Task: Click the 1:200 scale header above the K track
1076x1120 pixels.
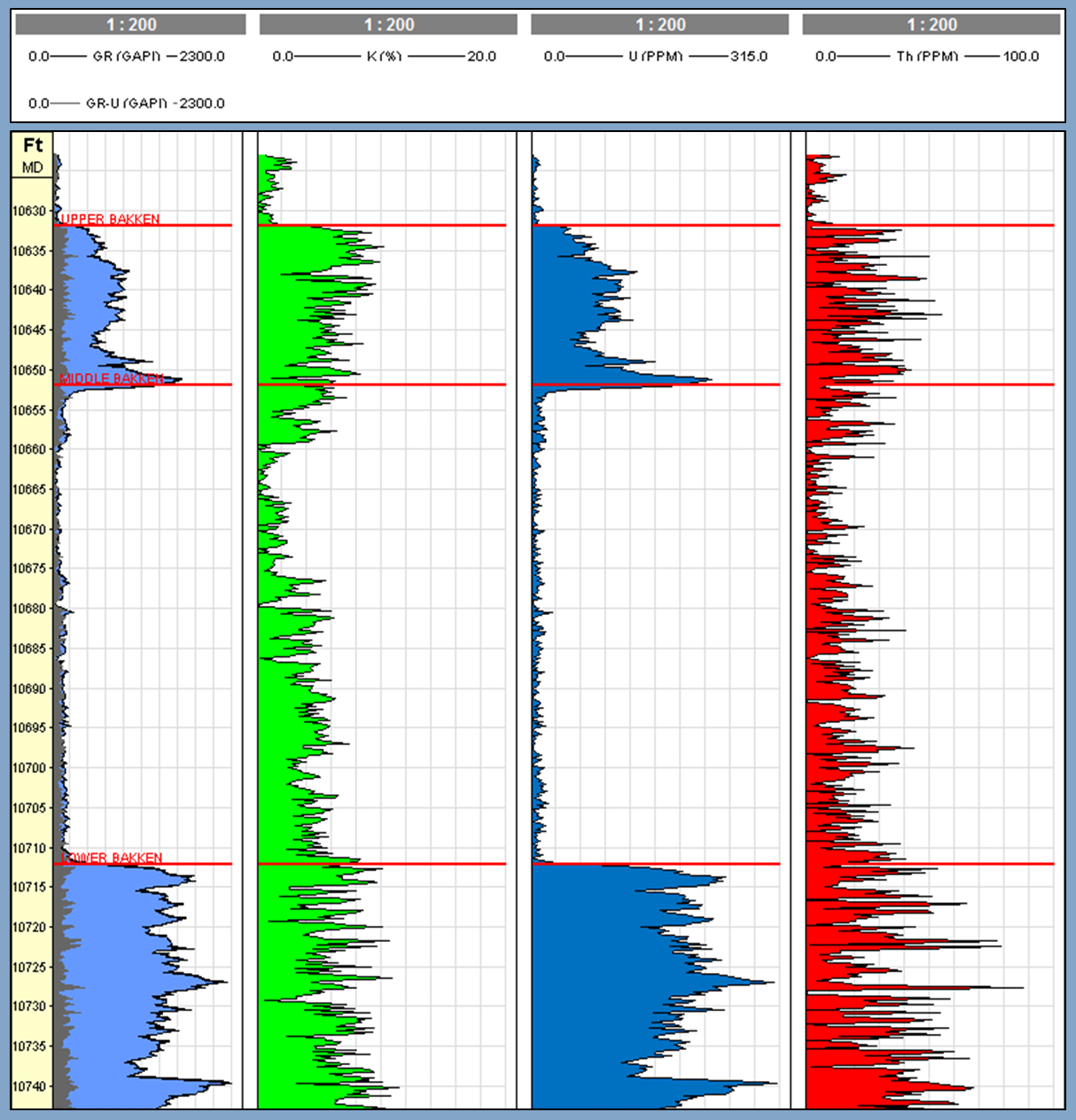Action: click(x=389, y=25)
